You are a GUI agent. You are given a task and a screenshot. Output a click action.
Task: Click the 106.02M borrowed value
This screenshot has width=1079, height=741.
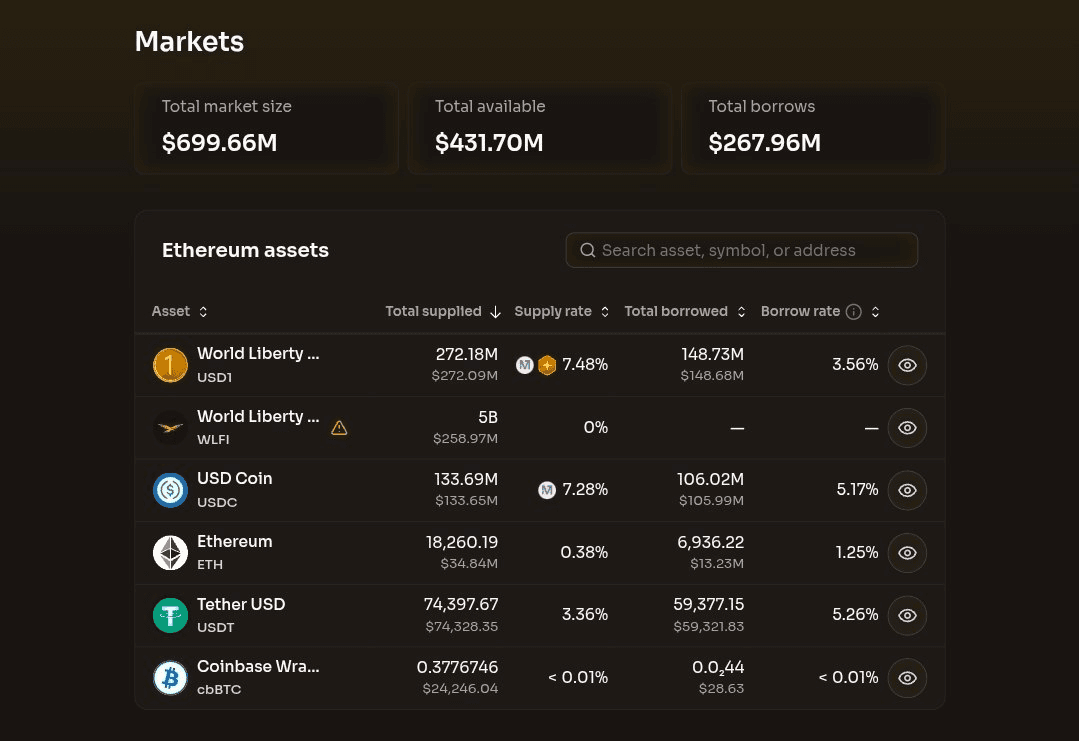710,479
